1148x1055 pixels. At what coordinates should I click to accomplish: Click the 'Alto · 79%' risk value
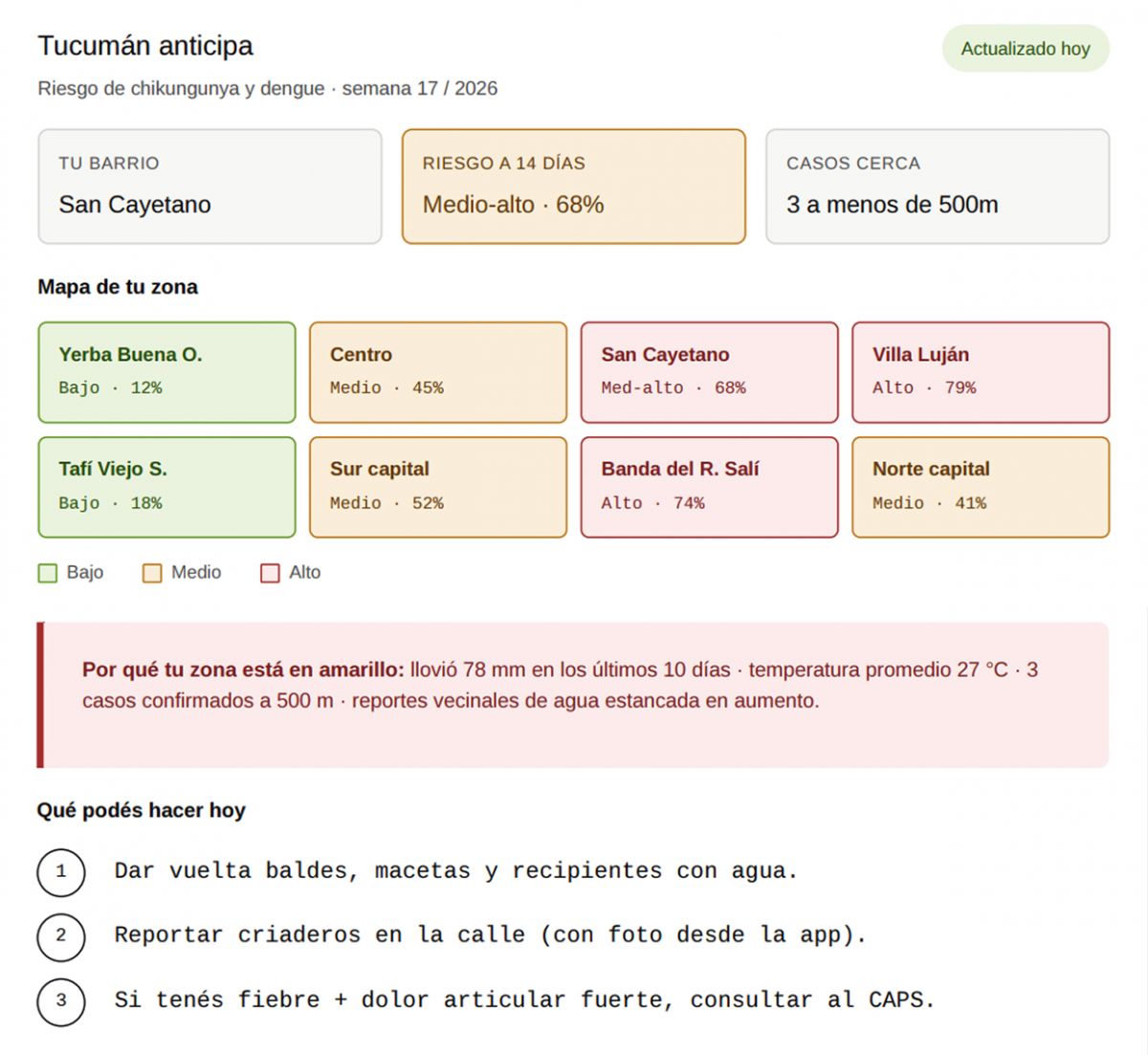click(924, 388)
